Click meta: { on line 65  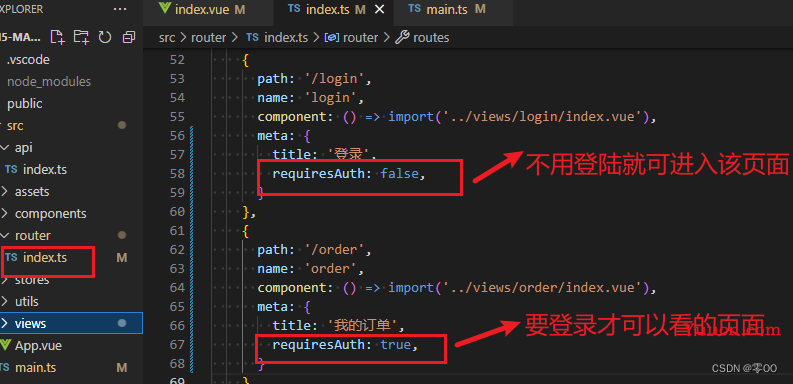click(x=284, y=307)
